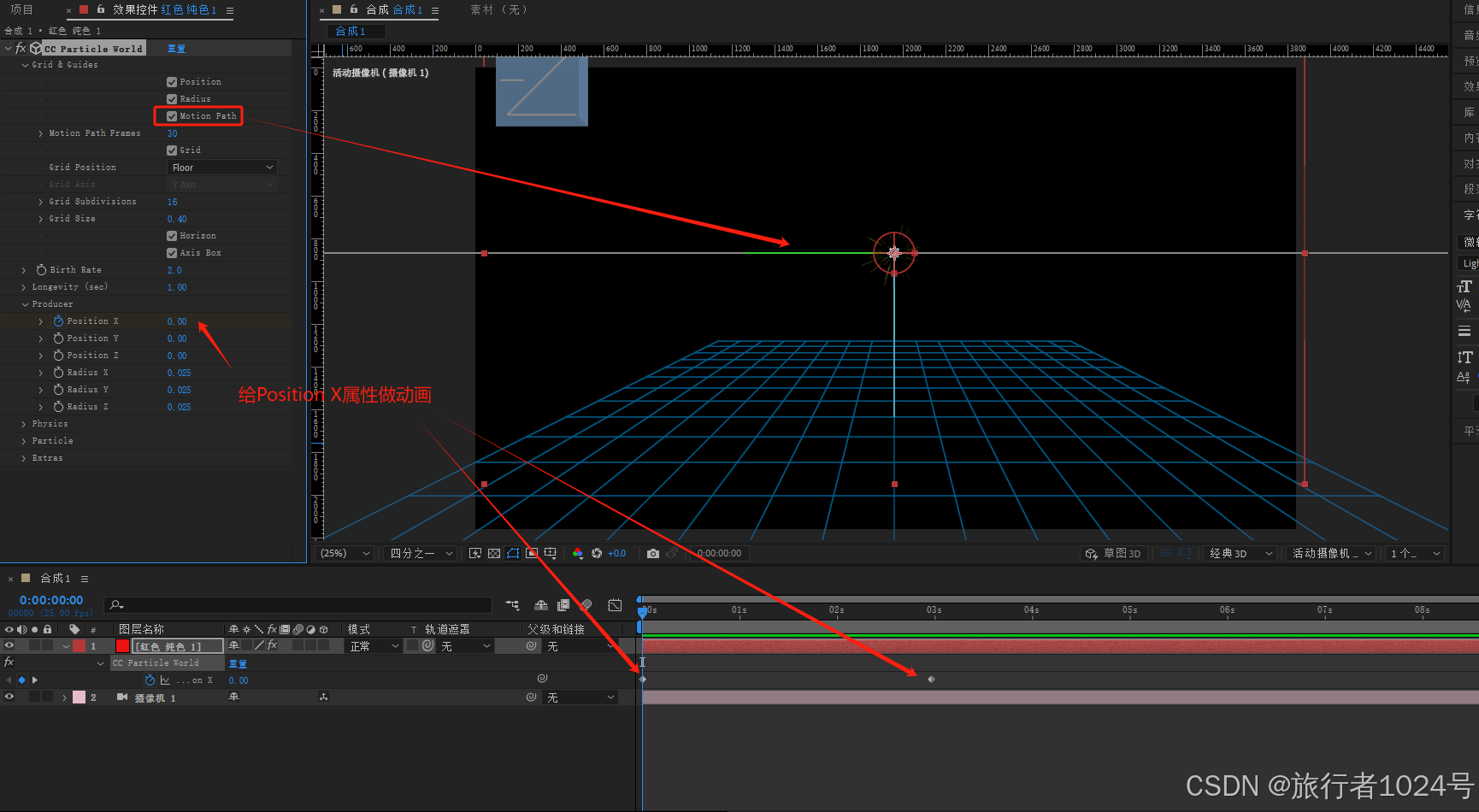Open the resolution dropdown in viewer

pos(421,554)
